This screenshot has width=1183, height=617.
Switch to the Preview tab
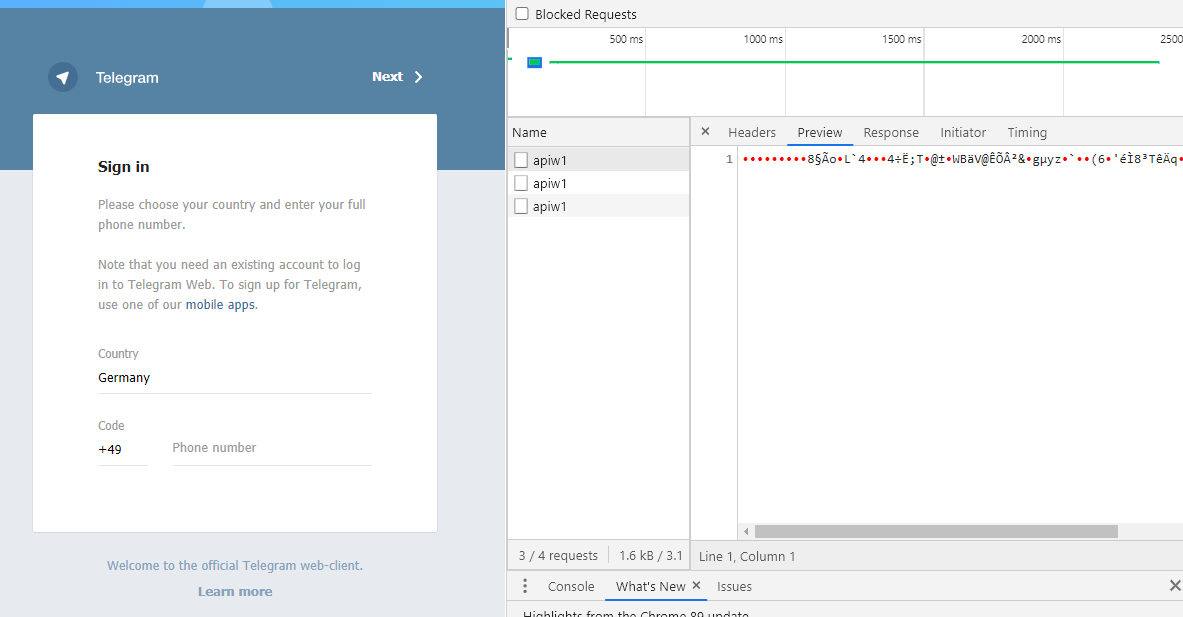pos(819,132)
